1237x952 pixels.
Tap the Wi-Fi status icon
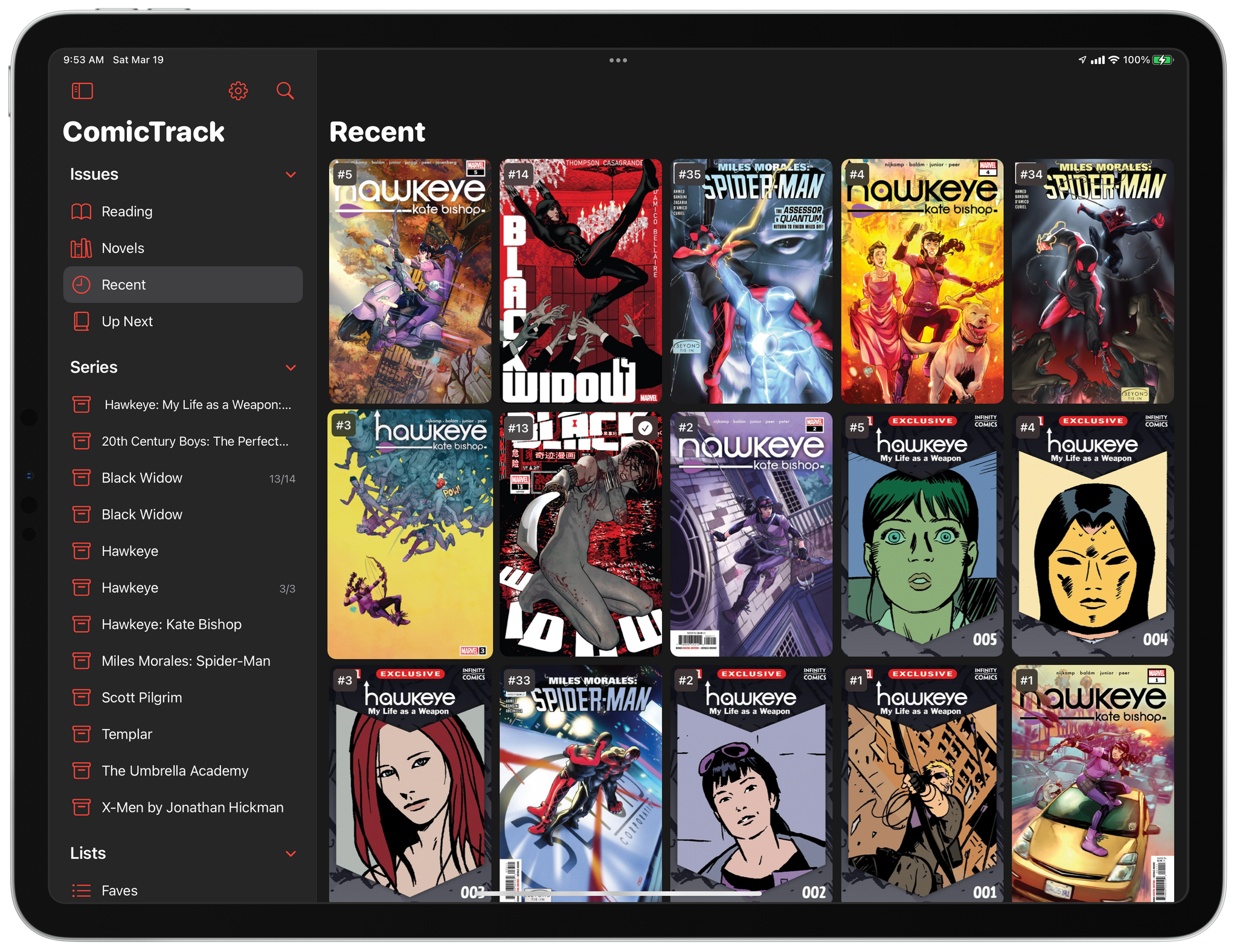(1114, 60)
